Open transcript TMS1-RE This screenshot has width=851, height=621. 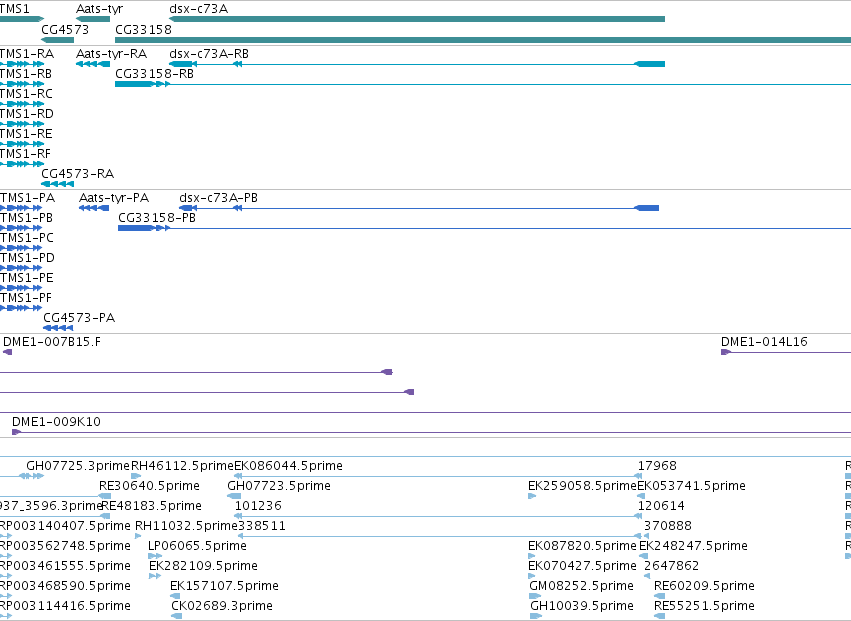click(26, 134)
